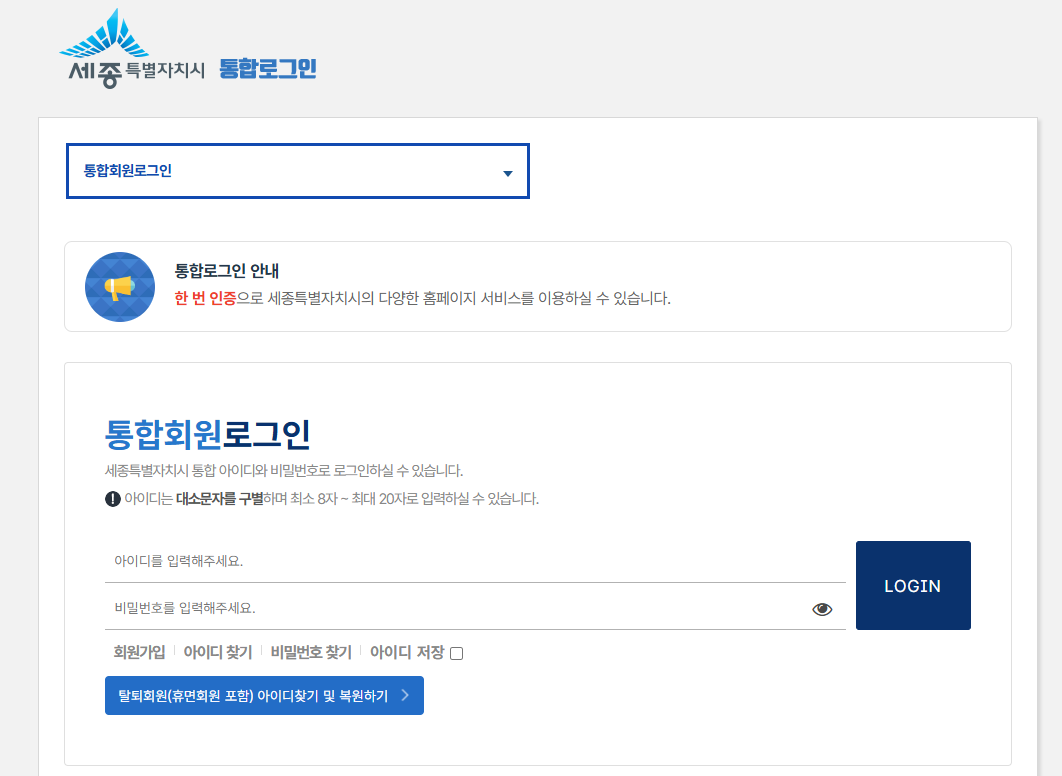Click the 비밀번호 찾기 link
Image resolution: width=1062 pixels, height=776 pixels.
point(313,652)
